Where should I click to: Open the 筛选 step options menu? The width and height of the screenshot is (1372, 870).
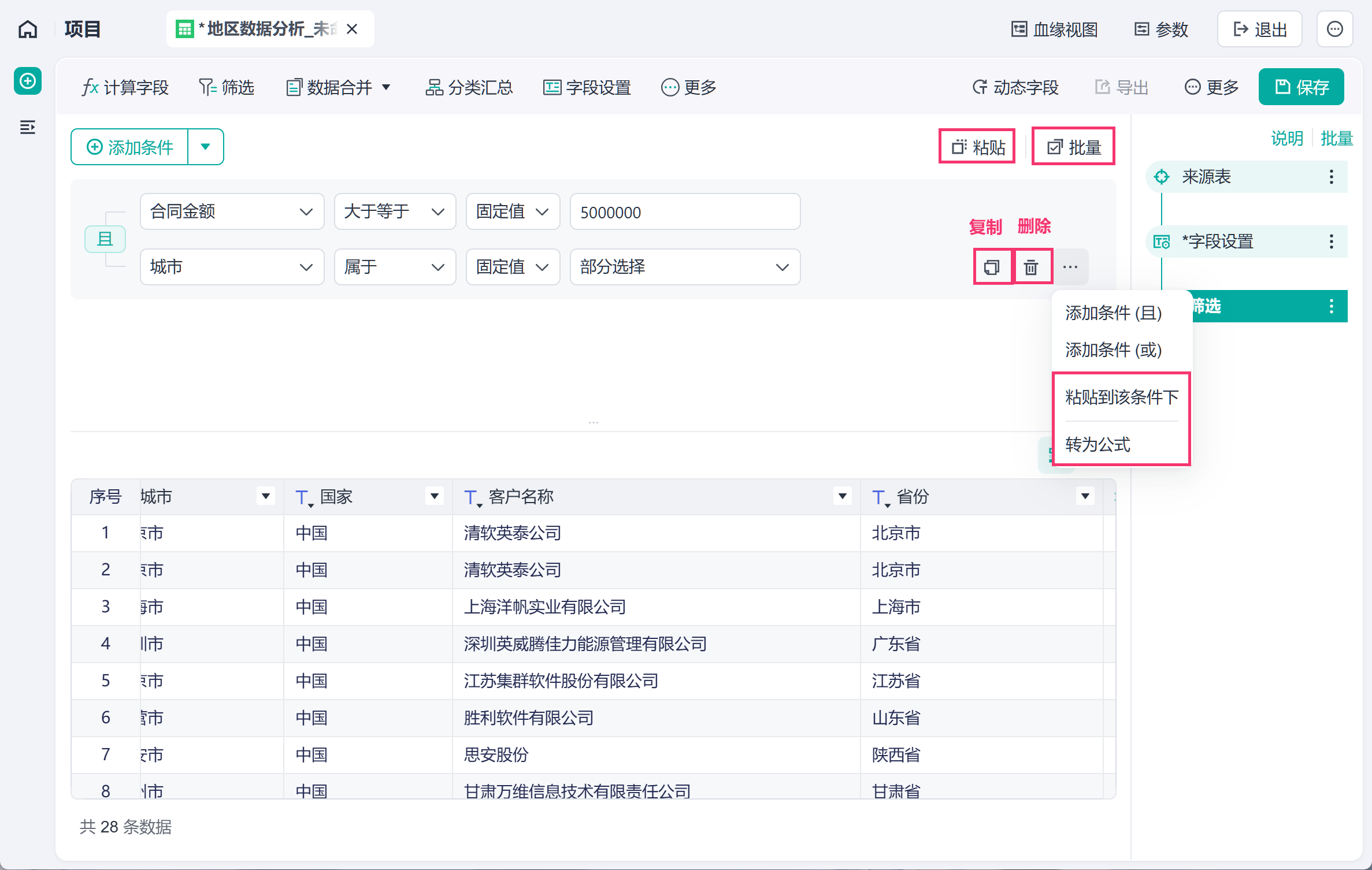[1332, 306]
